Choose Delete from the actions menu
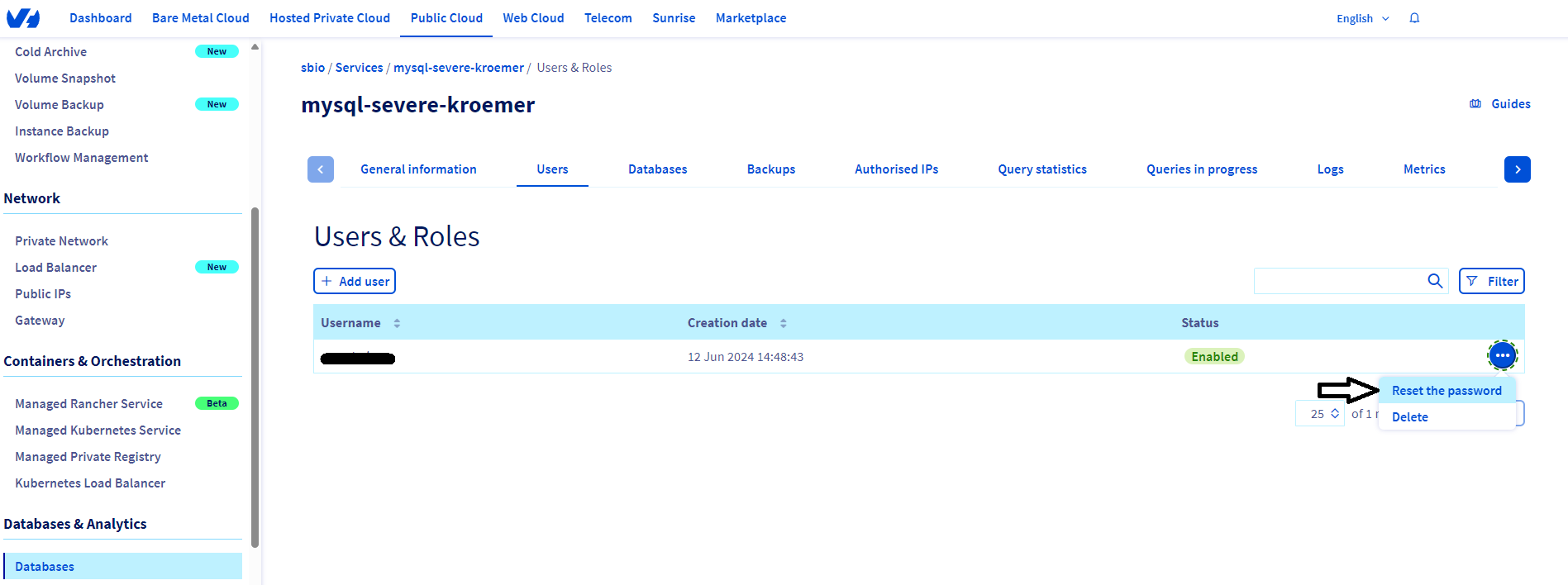The image size is (1568, 585). pyautogui.click(x=1446, y=417)
